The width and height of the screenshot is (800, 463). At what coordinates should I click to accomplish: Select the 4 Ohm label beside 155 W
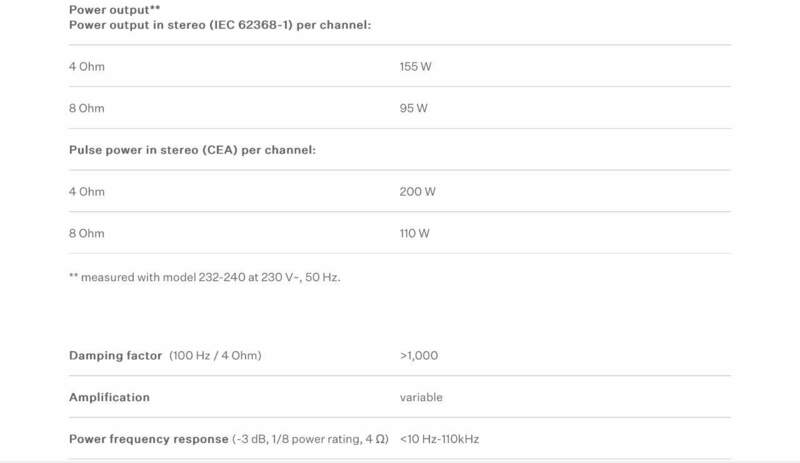(x=87, y=66)
